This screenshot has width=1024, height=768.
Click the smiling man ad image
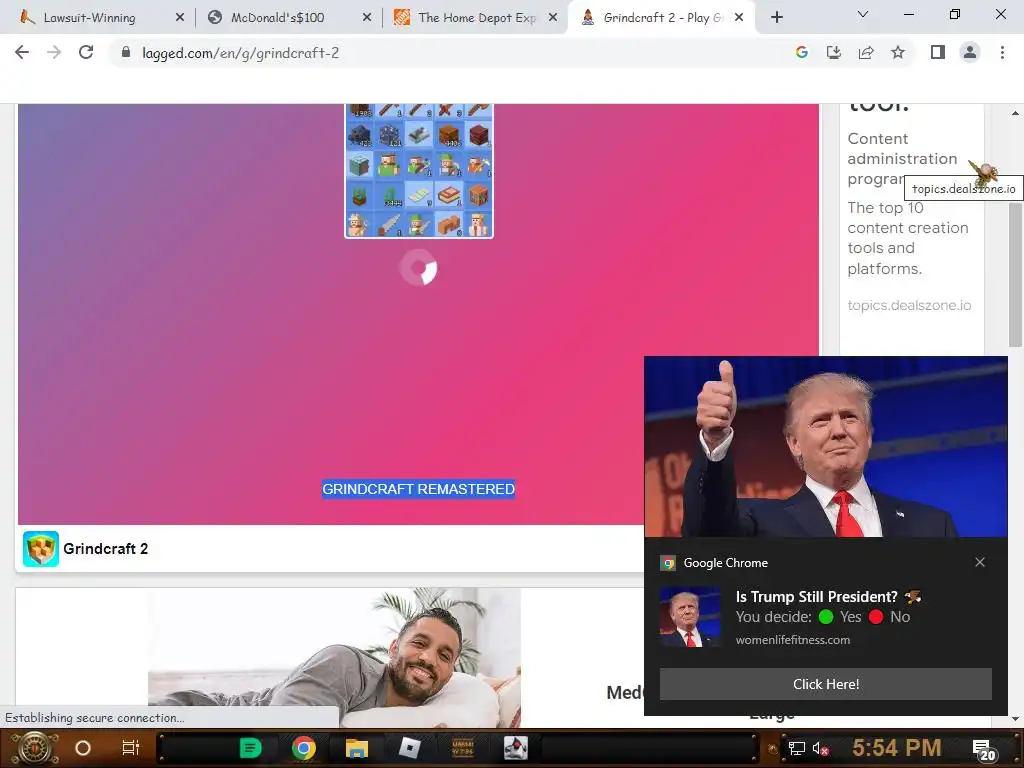click(334, 658)
